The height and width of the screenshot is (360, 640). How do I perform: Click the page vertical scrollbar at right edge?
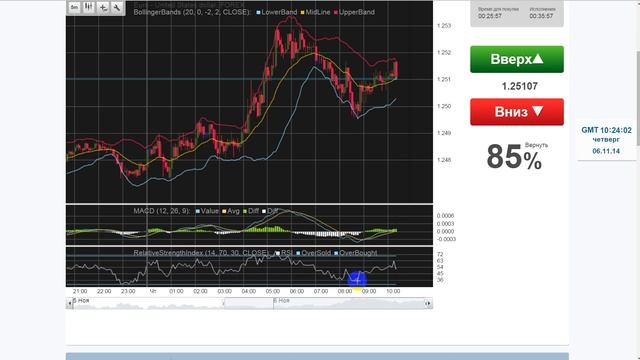click(x=638, y=98)
